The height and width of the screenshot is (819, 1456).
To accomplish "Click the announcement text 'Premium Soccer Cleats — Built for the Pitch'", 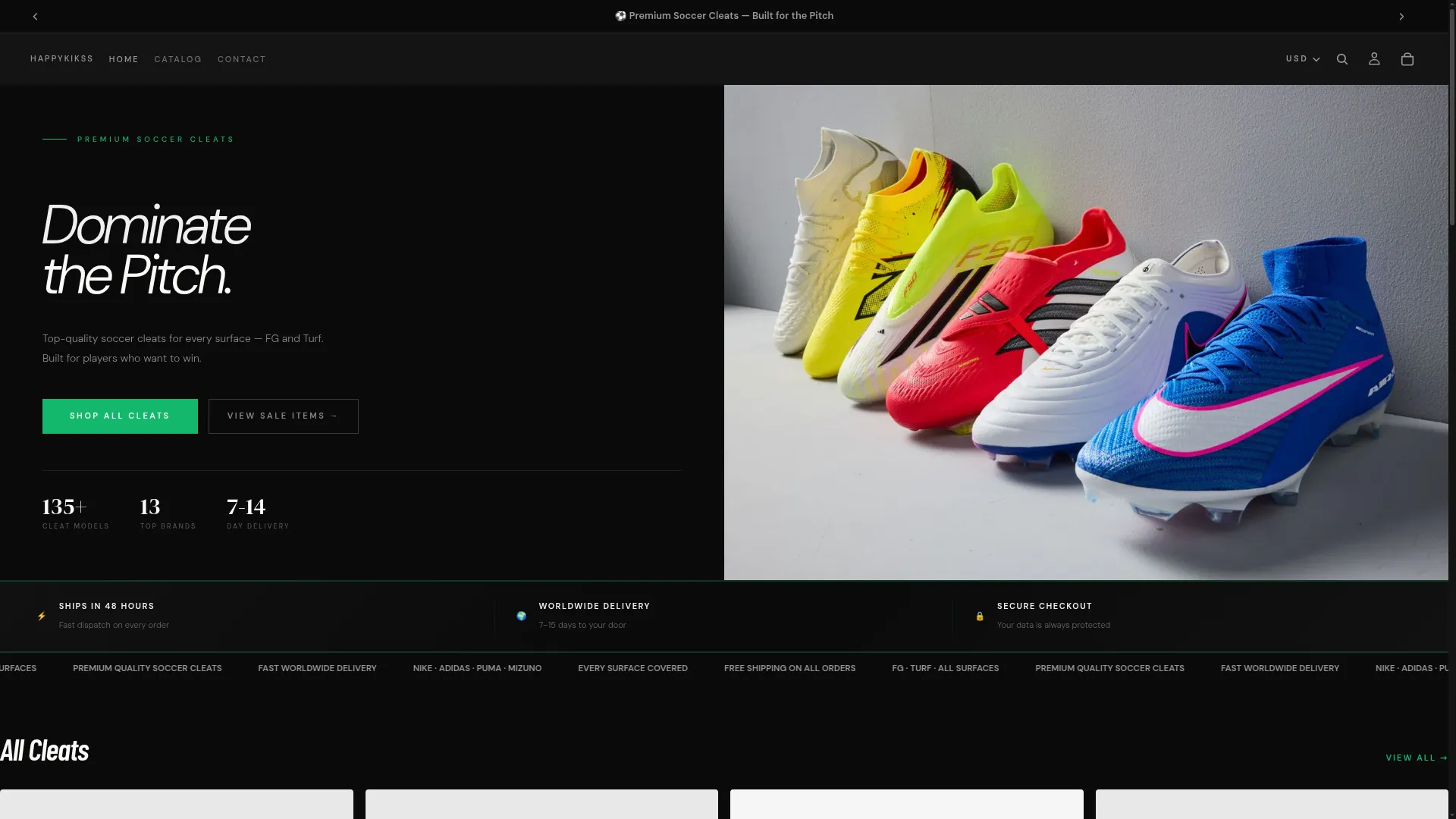I will tap(724, 16).
